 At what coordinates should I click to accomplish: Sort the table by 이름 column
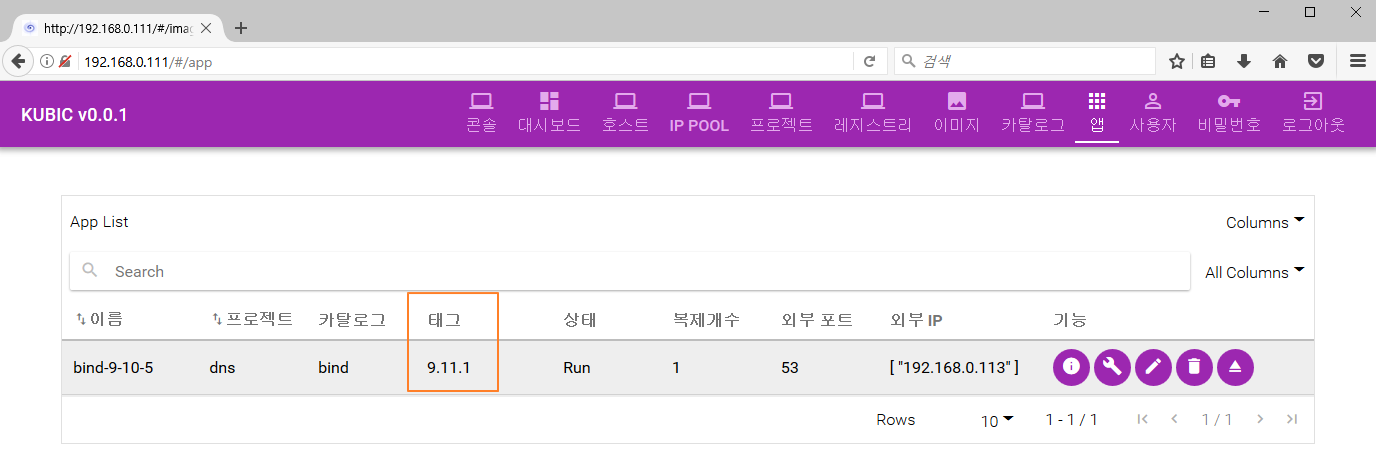(99, 319)
